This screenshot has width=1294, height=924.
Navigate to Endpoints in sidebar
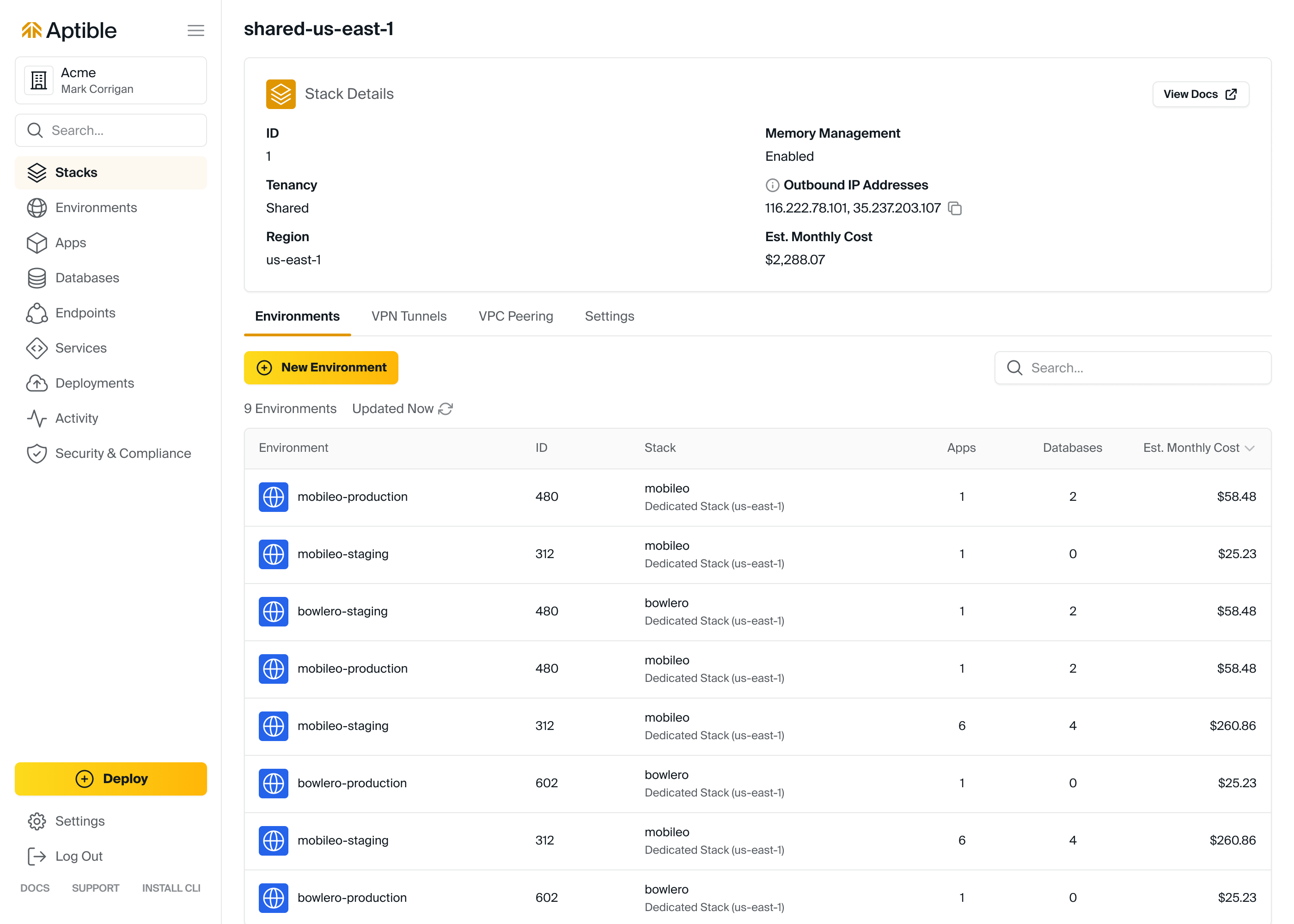[x=111, y=313]
